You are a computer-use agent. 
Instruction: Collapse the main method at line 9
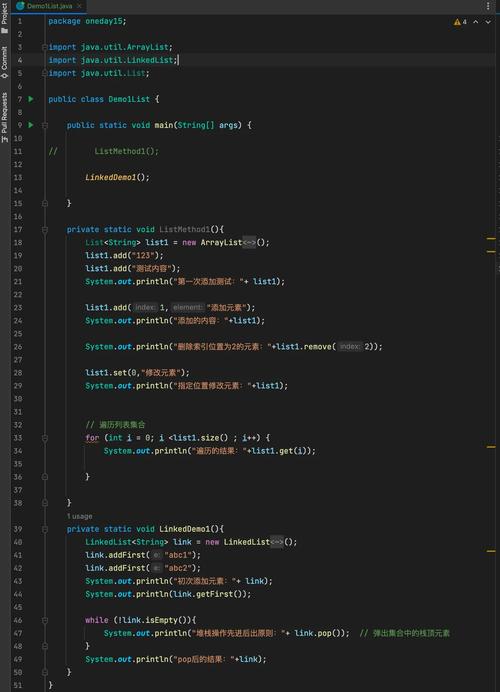point(45,125)
